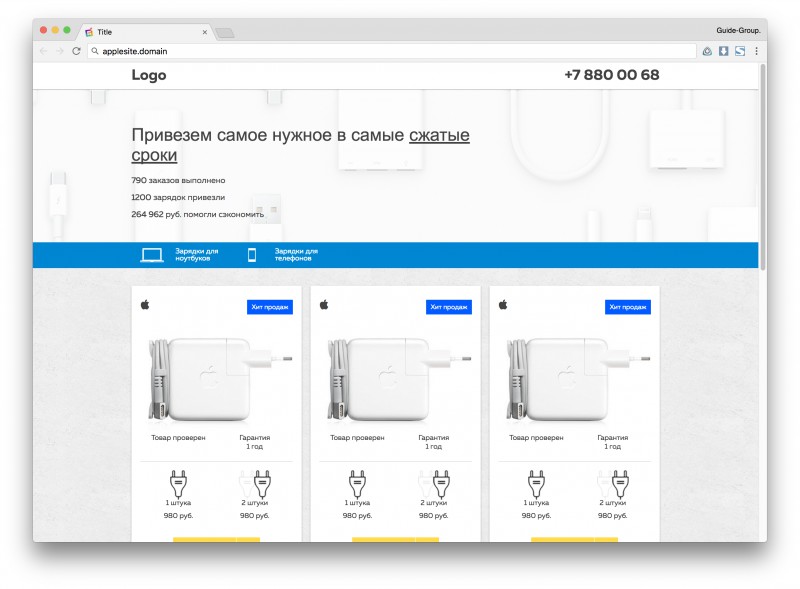
Task: Click the laptop icon in blue bar
Action: (152, 255)
